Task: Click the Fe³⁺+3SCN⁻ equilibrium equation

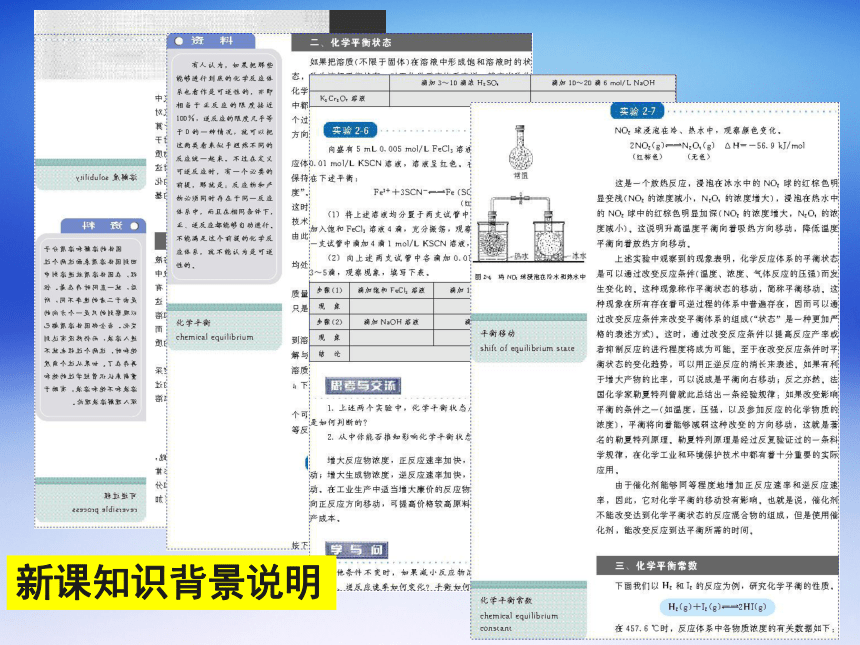Action: 421,192
